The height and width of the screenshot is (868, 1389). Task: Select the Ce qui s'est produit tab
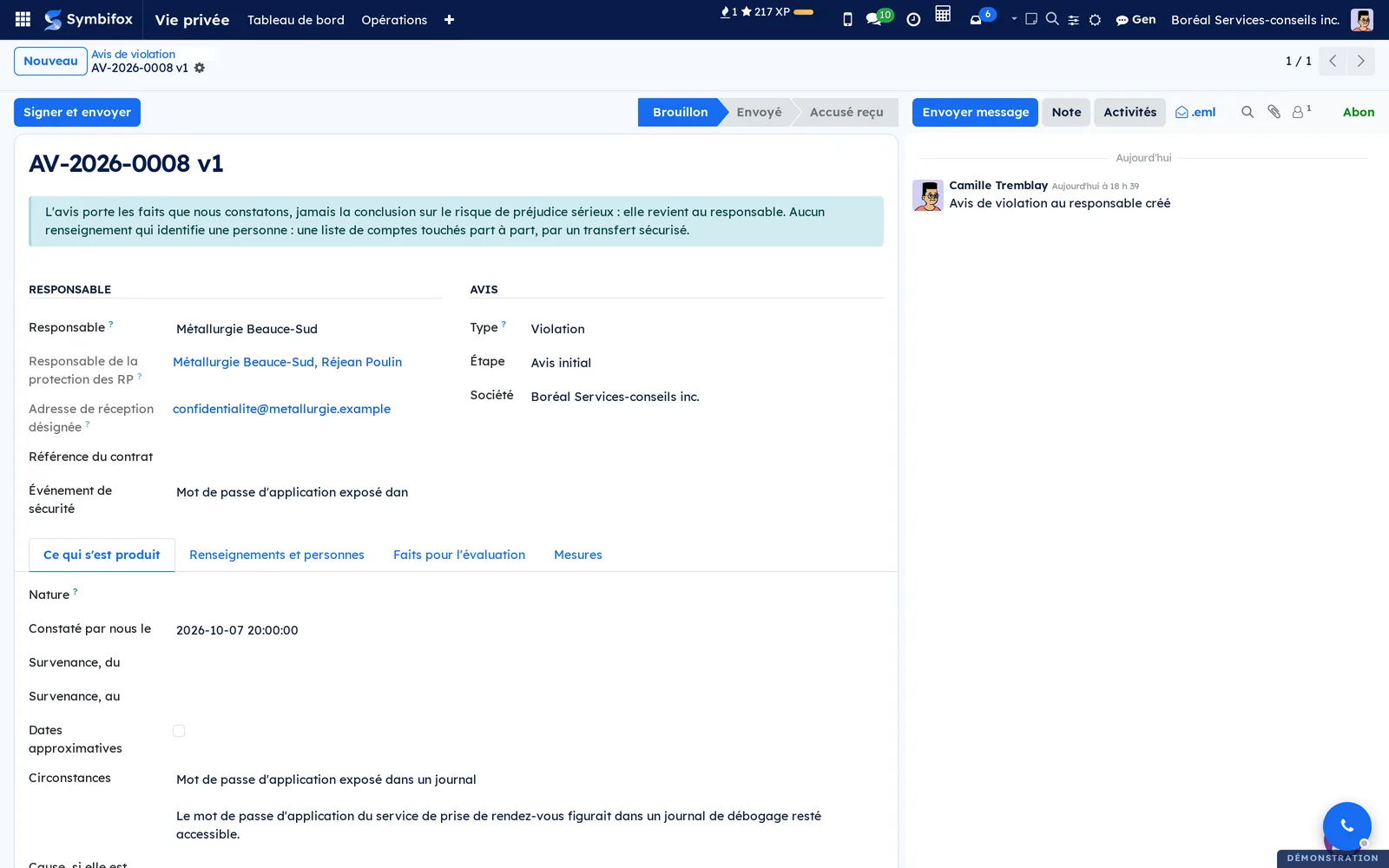tap(102, 555)
